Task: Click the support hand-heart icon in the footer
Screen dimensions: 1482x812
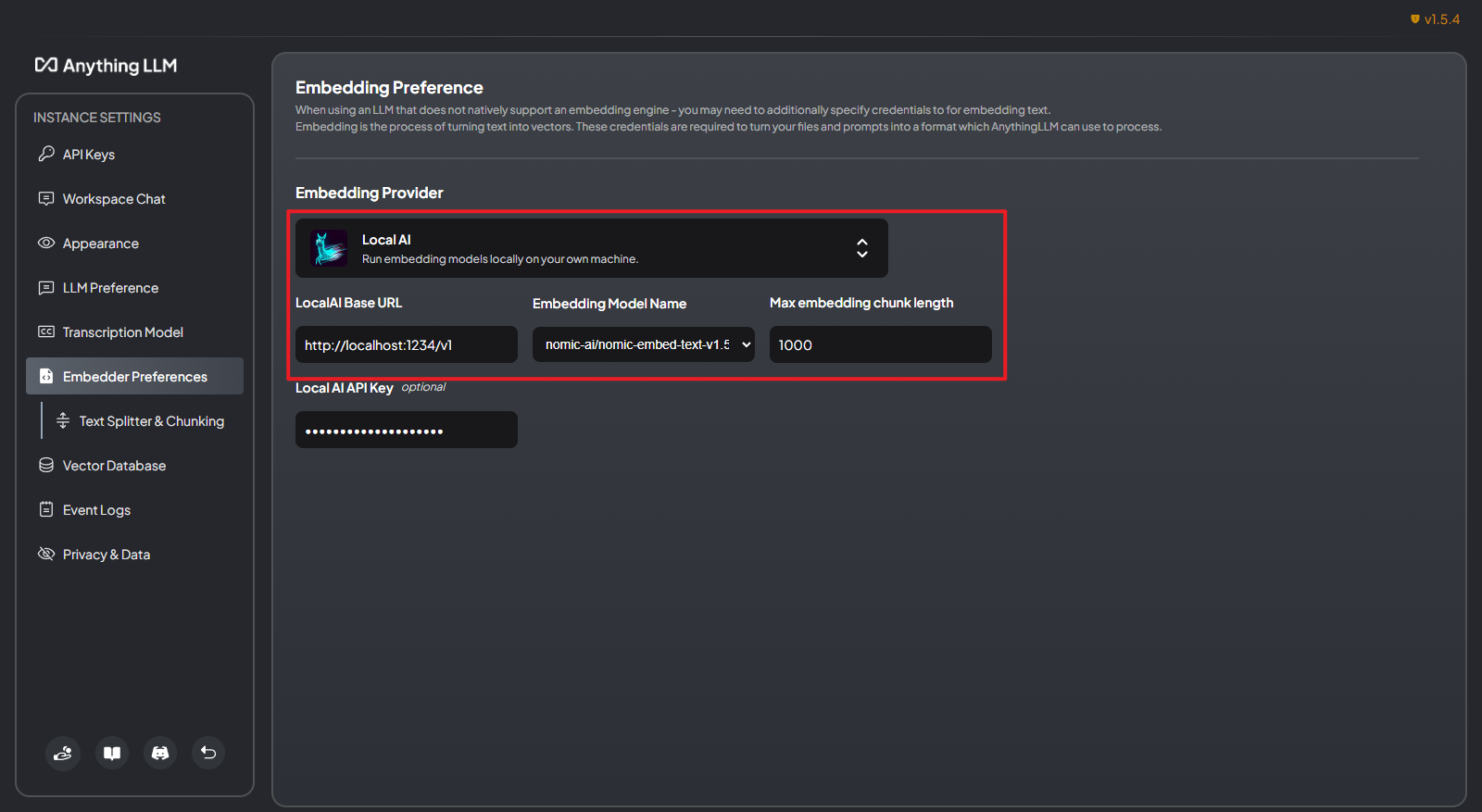Action: coord(63,753)
